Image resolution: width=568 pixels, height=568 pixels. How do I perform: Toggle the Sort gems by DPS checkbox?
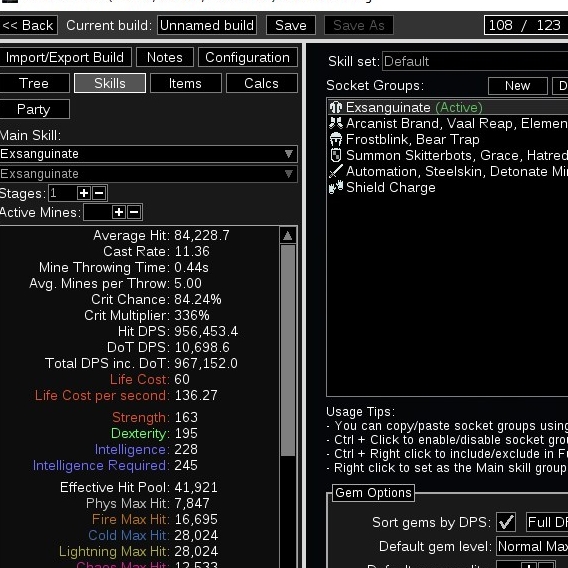(x=506, y=522)
